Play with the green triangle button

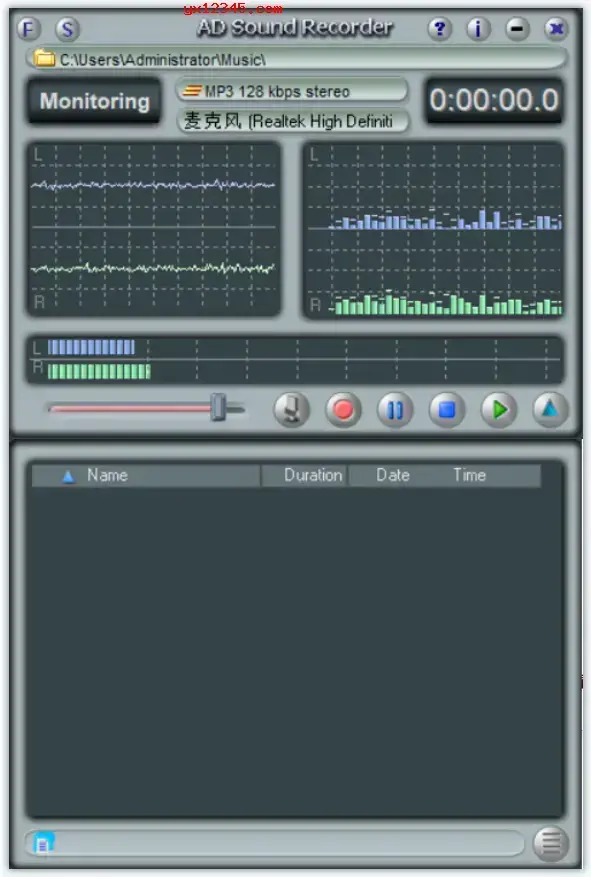point(499,409)
